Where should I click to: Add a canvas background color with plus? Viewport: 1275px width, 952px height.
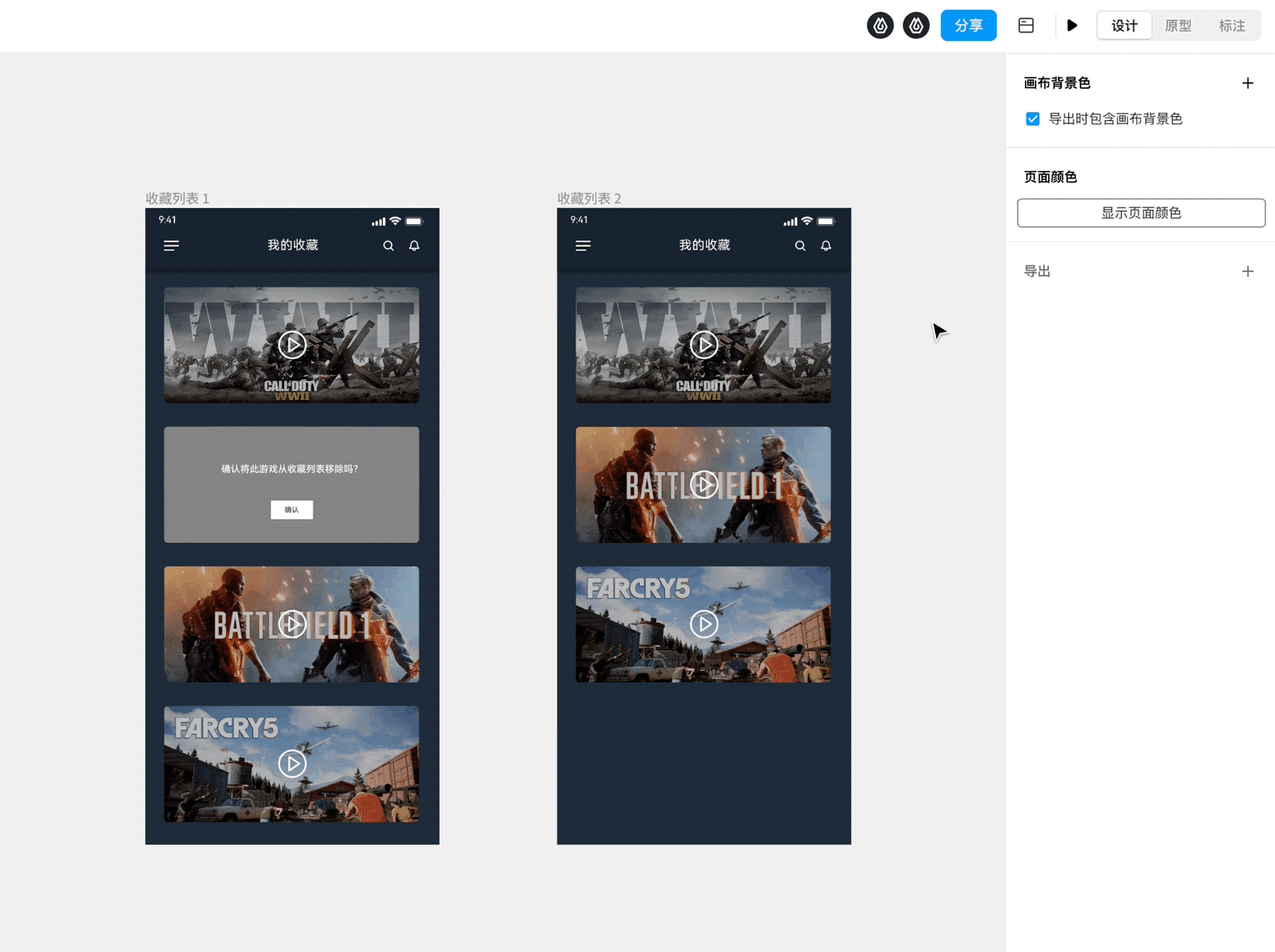tap(1248, 83)
